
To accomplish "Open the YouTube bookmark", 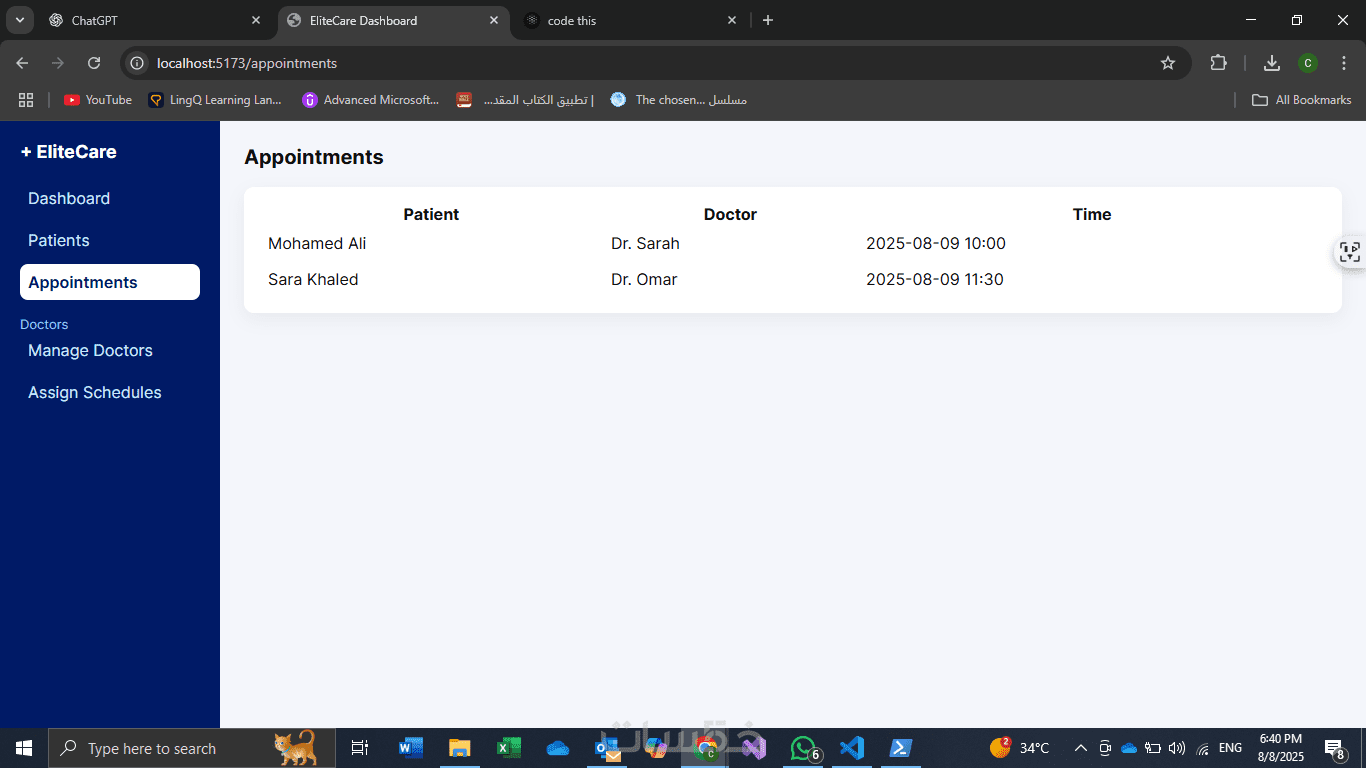I will click(98, 100).
